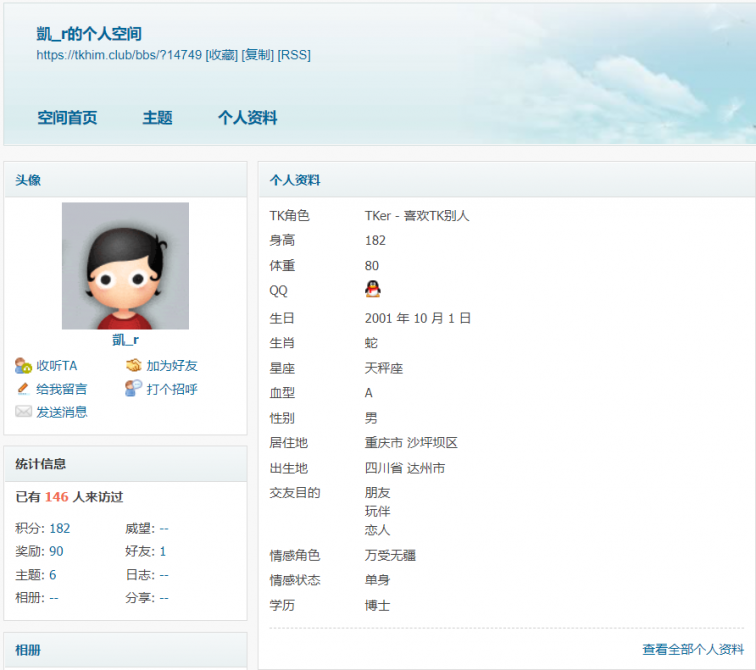Select the 个人资料 navigation tab
Screen dimensions: 756x670
247,118
